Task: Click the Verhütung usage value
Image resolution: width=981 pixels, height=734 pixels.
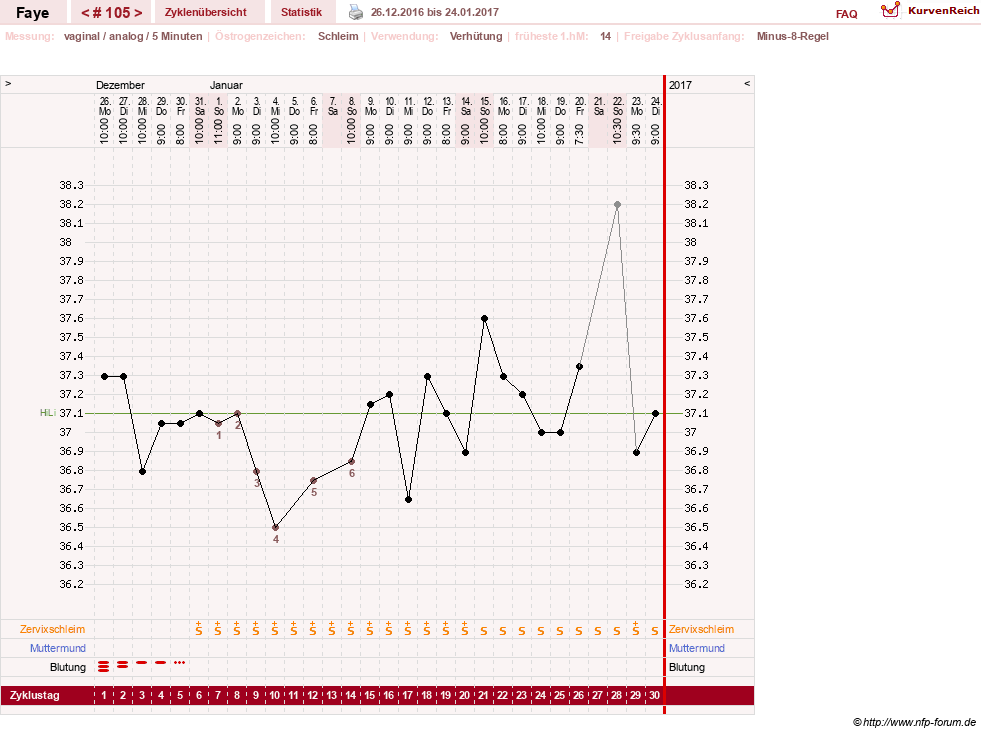Action: pyautogui.click(x=476, y=36)
